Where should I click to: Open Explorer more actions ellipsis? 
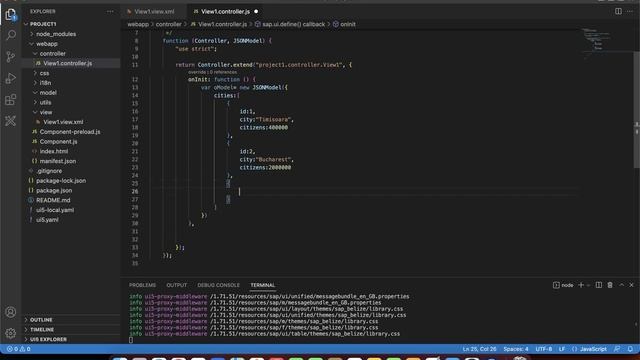[x=110, y=11]
